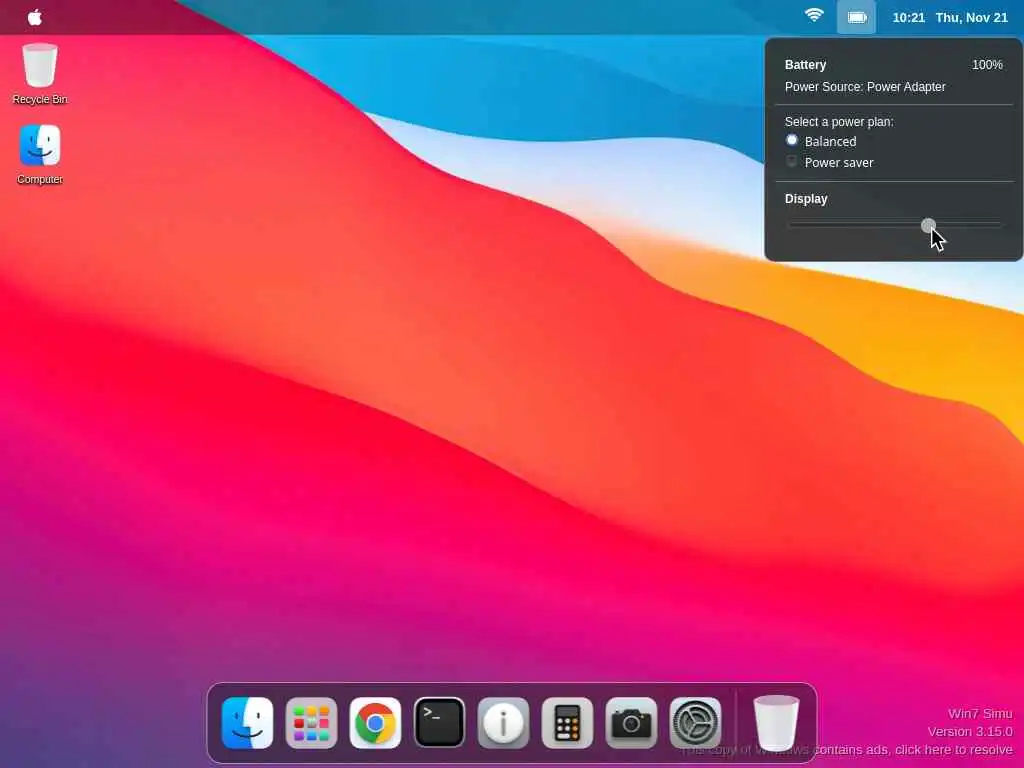Image resolution: width=1024 pixels, height=768 pixels.
Task: Open the Launchpad app grid in dock
Action: pyautogui.click(x=312, y=723)
